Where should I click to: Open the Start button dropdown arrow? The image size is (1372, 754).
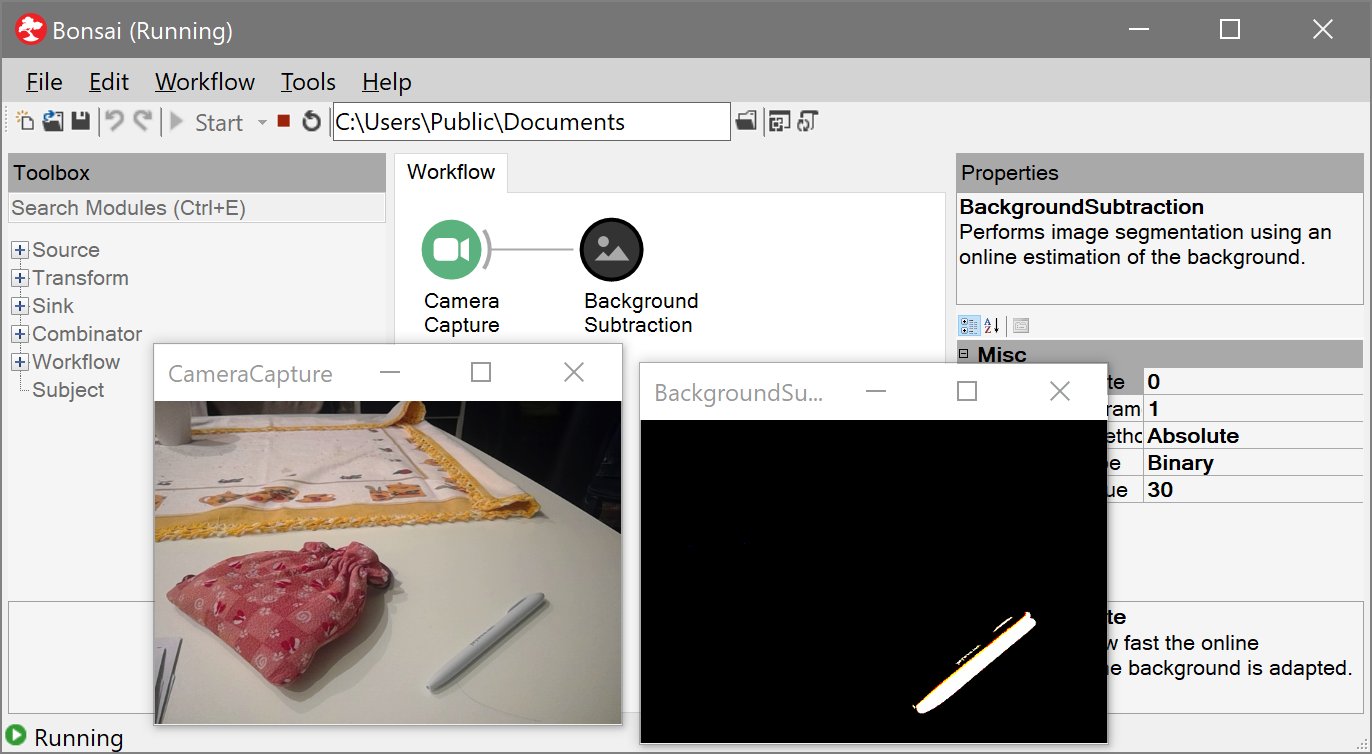click(x=262, y=122)
